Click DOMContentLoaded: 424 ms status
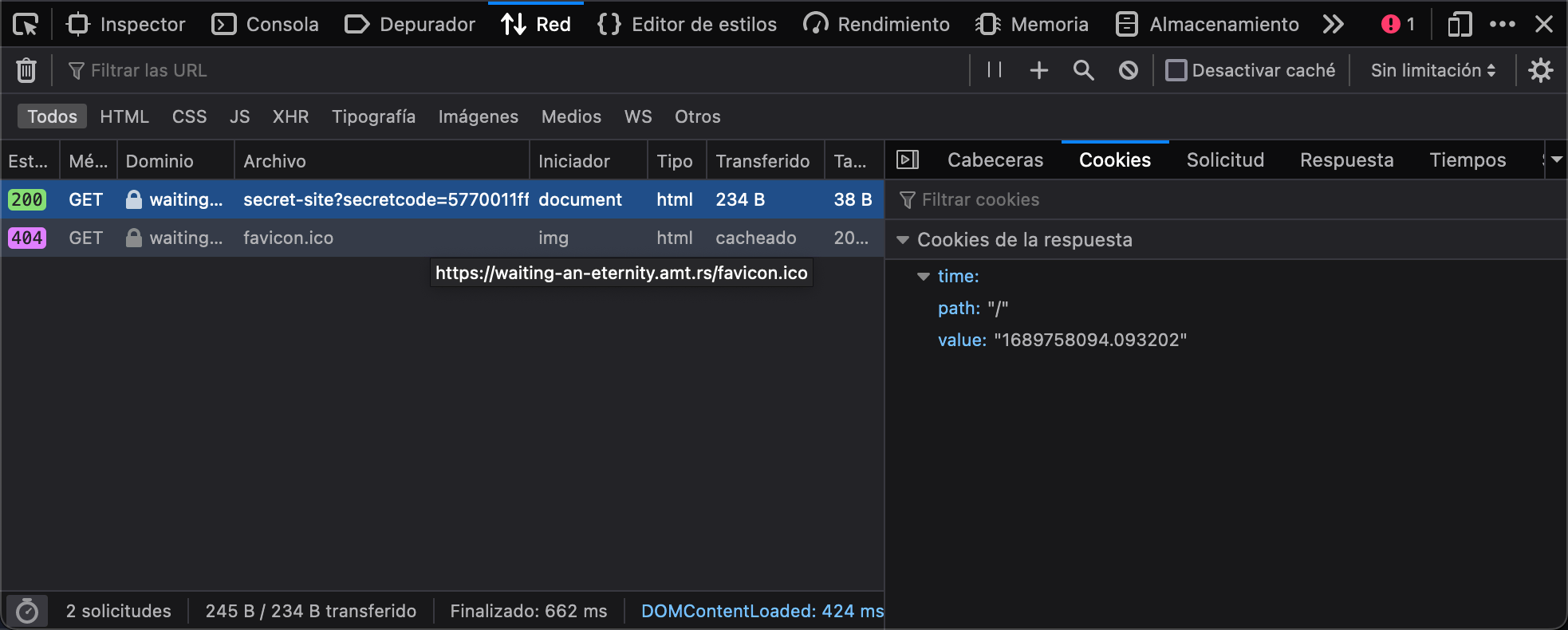The width and height of the screenshot is (1568, 630). click(x=762, y=611)
